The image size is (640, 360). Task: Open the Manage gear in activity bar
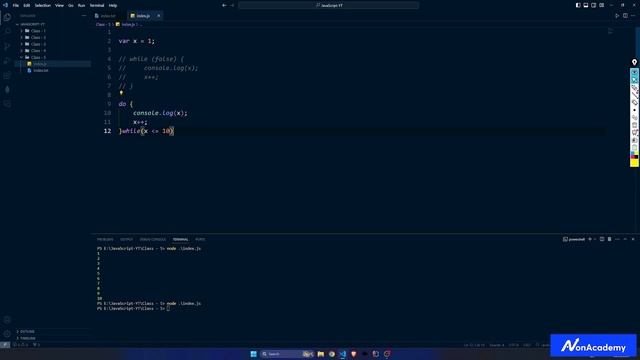tap(7, 334)
